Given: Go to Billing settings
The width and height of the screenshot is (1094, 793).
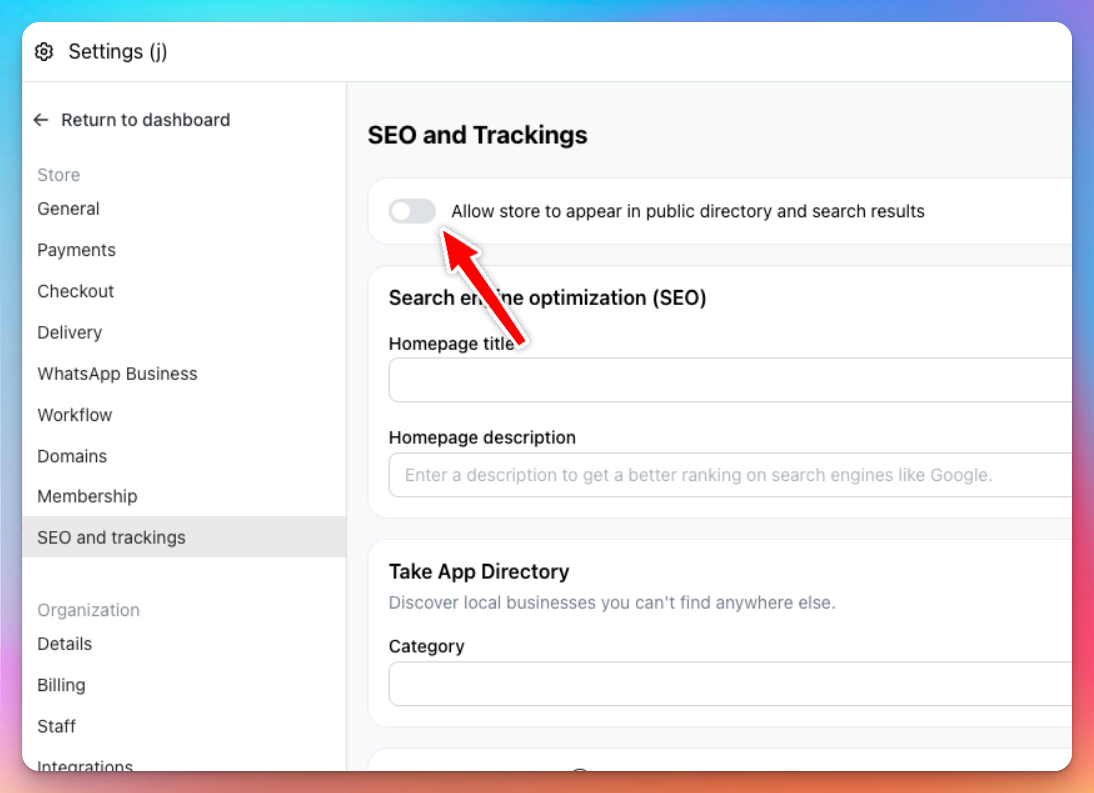Looking at the screenshot, I should [x=61, y=685].
